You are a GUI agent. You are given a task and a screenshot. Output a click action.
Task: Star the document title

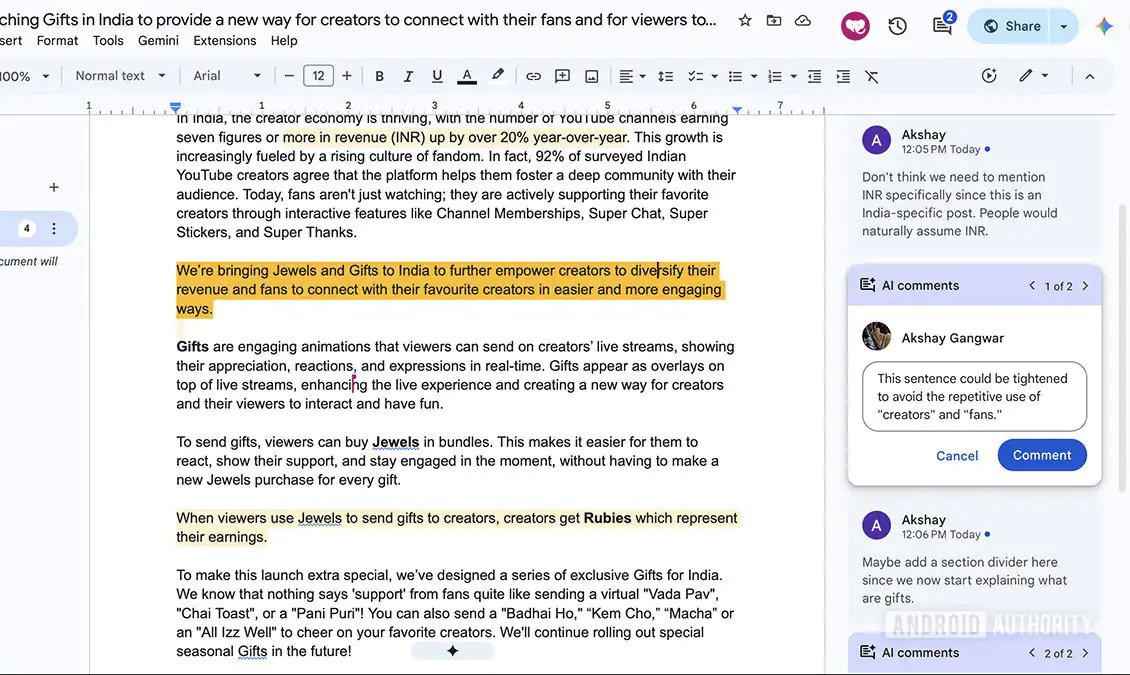[745, 20]
